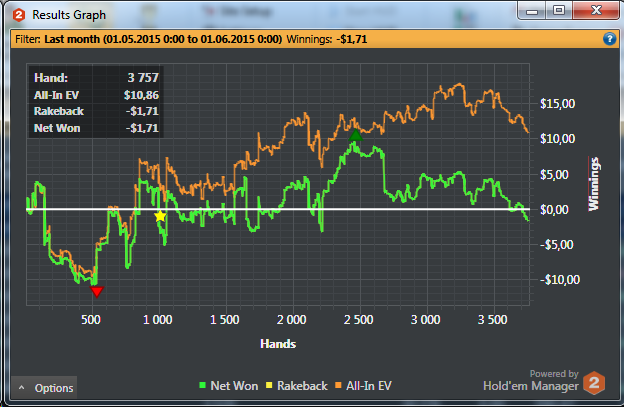This screenshot has height=407, width=624.
Task: Click the vertical Winnings axis title
Action: [x=594, y=184]
